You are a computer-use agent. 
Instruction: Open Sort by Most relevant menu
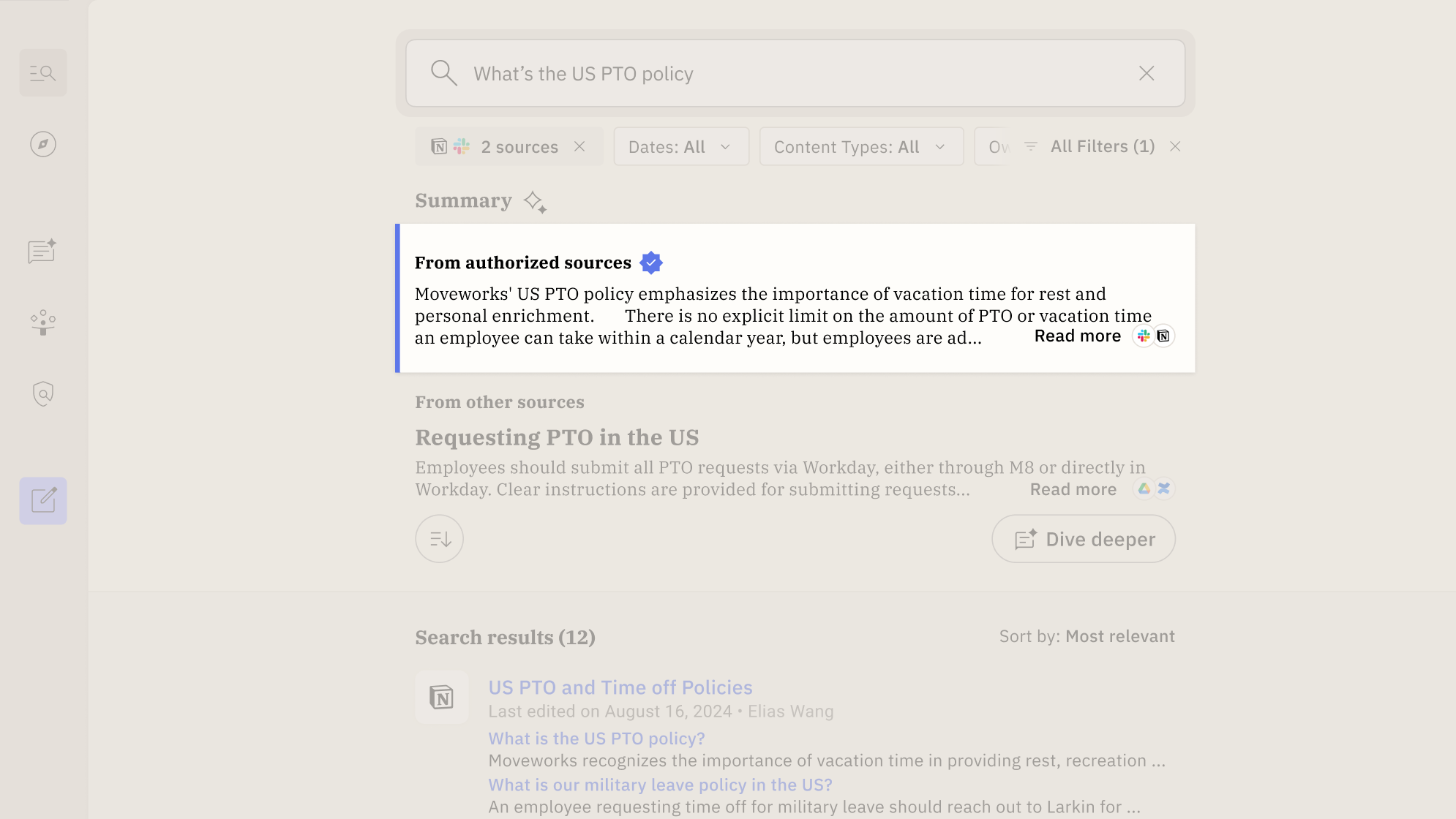click(x=1119, y=636)
